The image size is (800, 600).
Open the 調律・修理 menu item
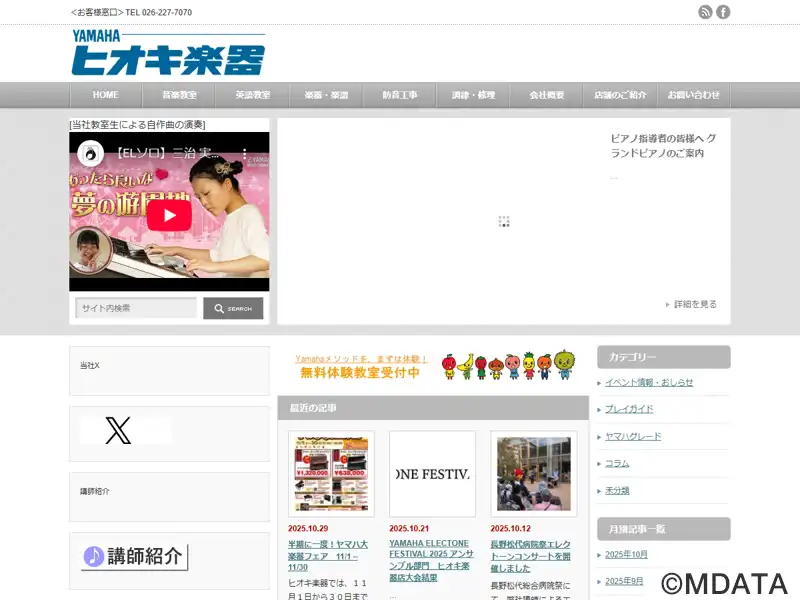tap(473, 95)
